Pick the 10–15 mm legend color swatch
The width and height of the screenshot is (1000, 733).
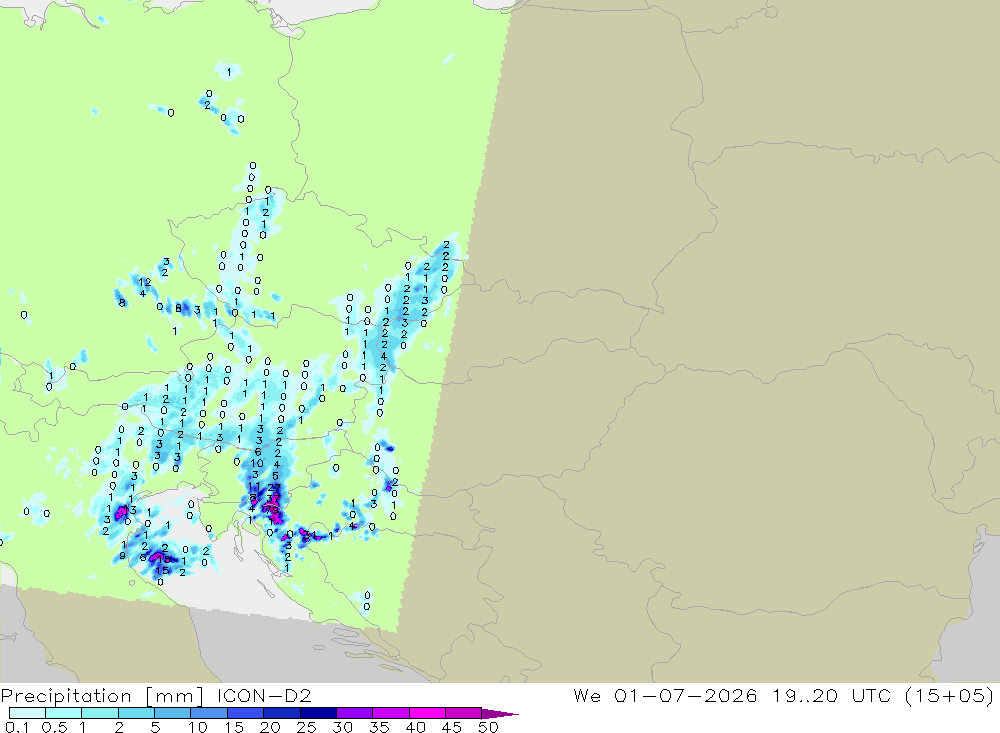209,713
